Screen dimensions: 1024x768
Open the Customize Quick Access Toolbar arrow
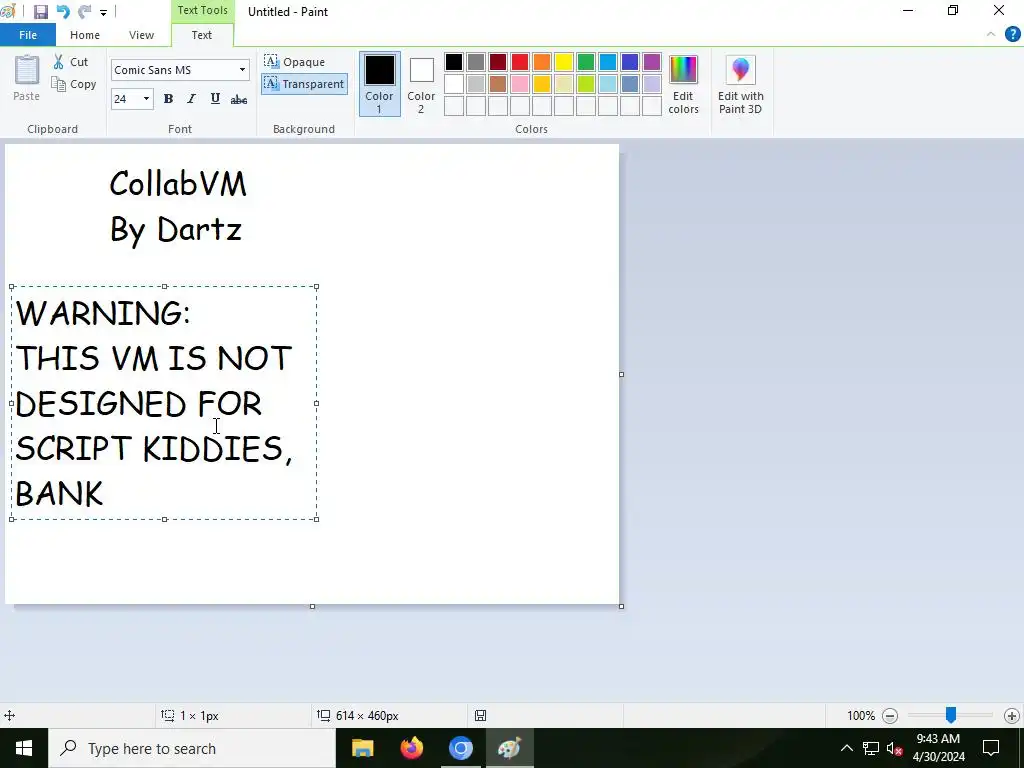click(103, 12)
